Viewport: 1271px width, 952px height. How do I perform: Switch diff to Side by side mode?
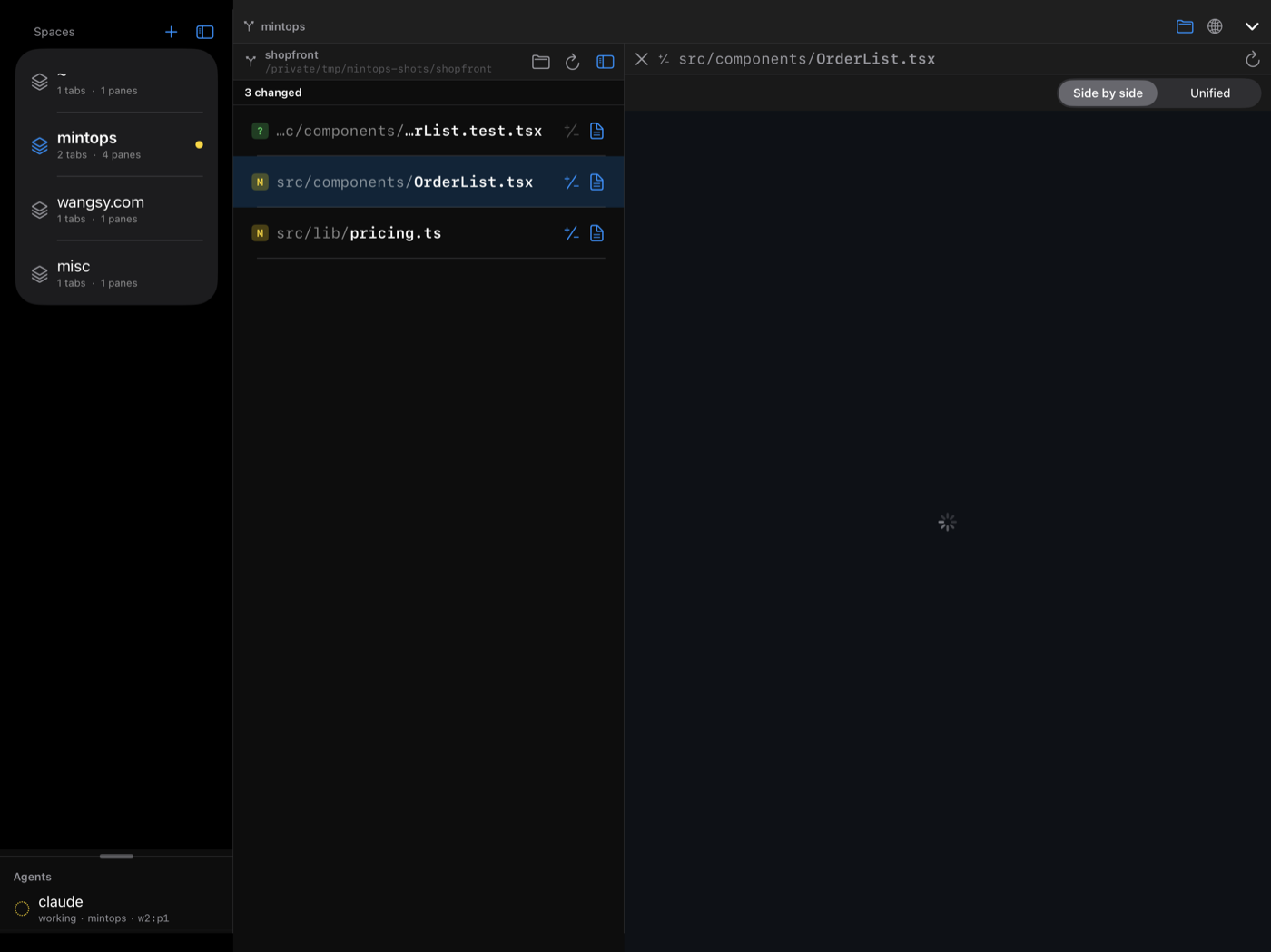tap(1108, 93)
